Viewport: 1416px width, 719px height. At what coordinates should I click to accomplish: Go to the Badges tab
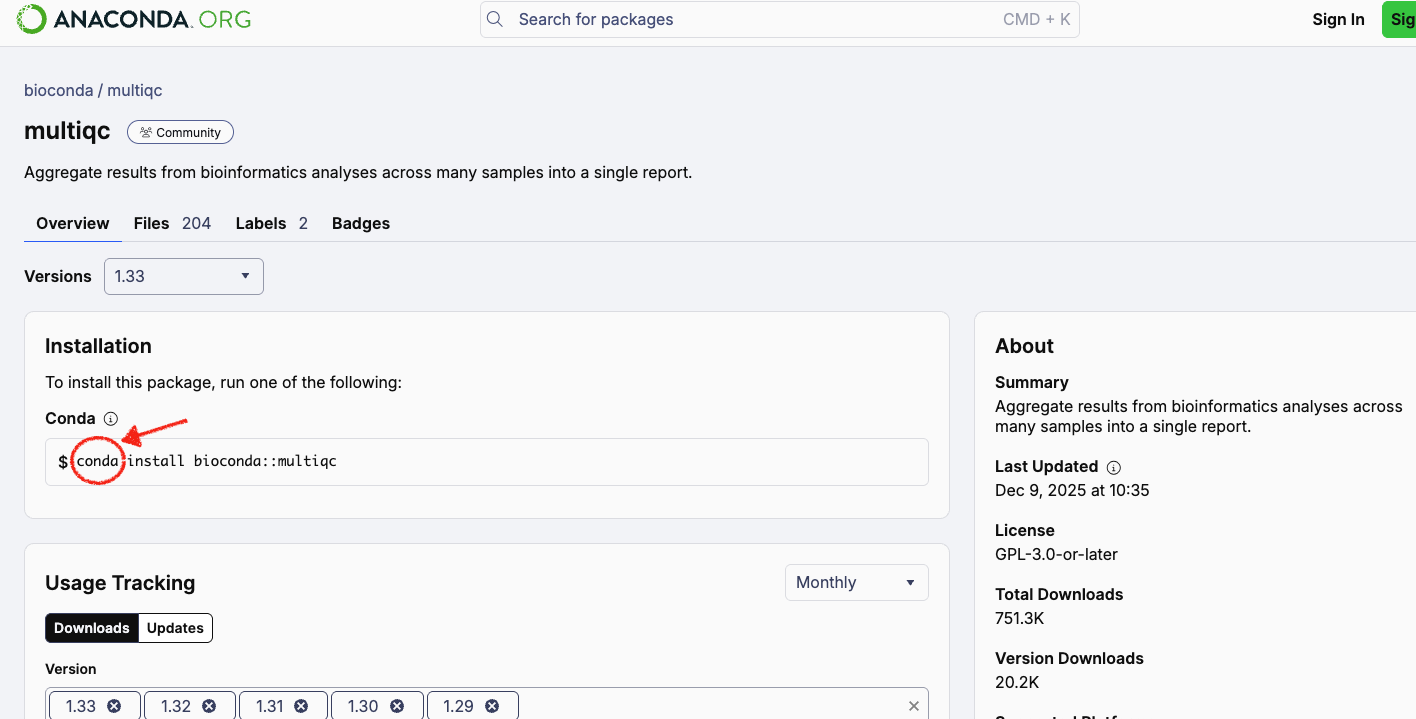coord(361,223)
